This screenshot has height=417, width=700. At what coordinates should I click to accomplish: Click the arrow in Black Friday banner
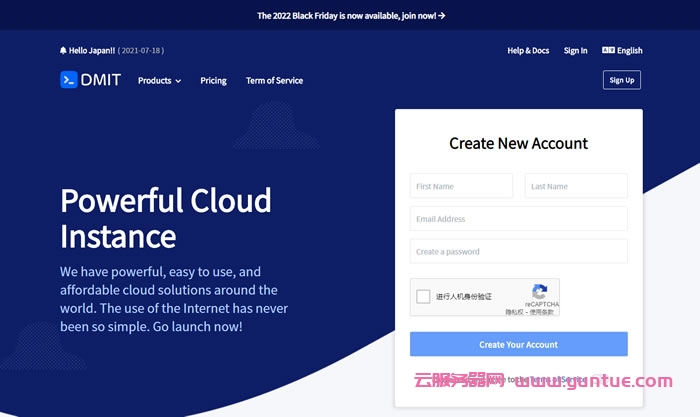[442, 16]
